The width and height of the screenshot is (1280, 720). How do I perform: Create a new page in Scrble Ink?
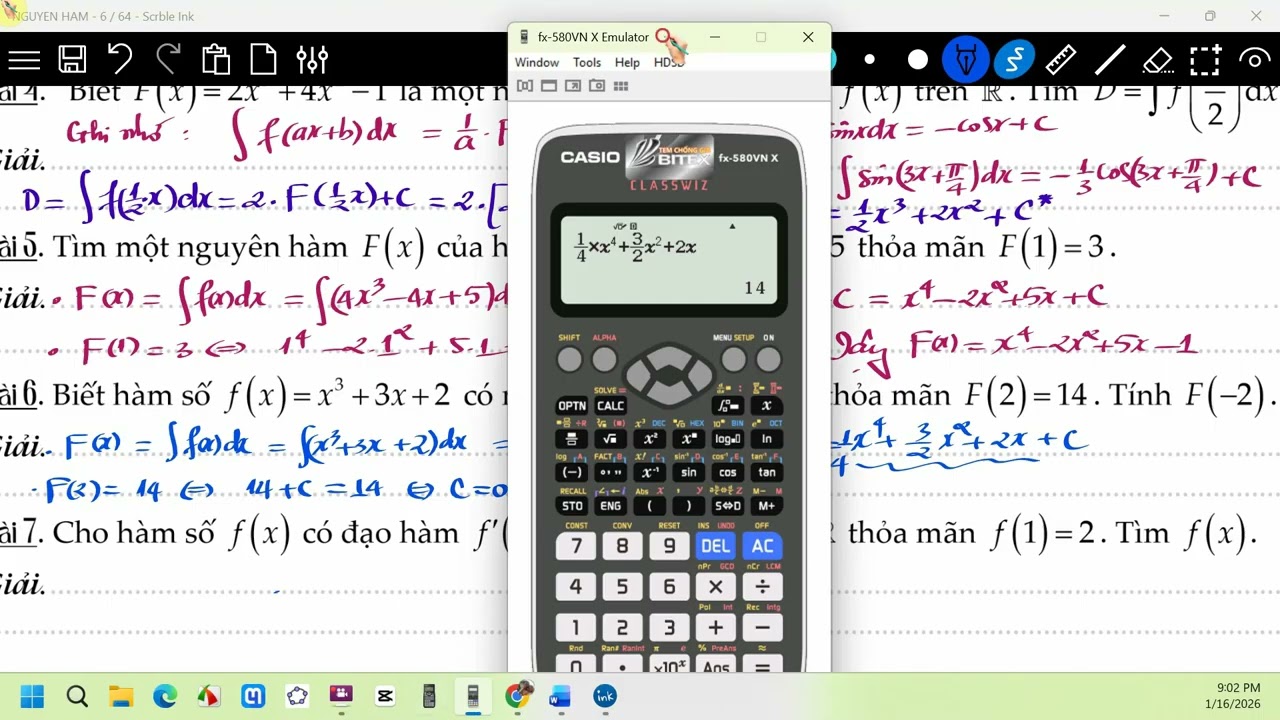263,60
